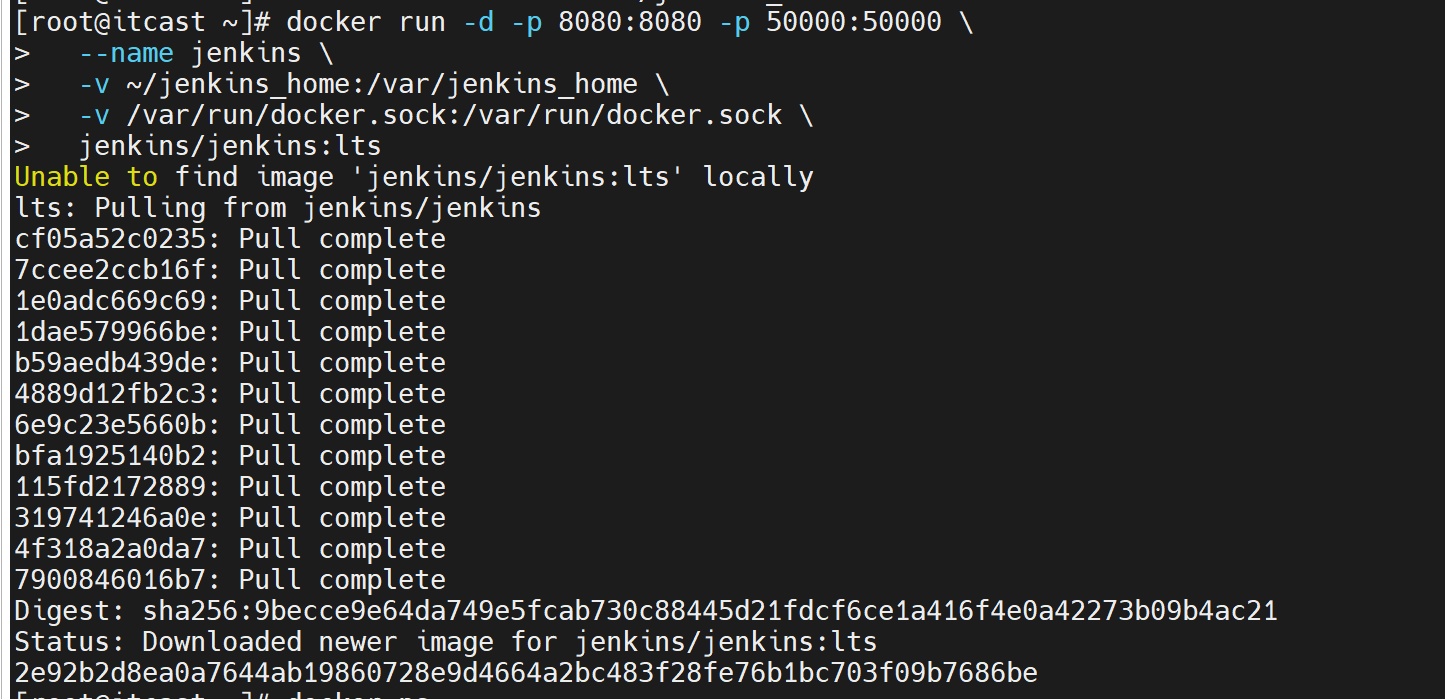Click the '/var/run/docker.sock' volume mount line
This screenshot has width=1445, height=699.
tap(414, 115)
